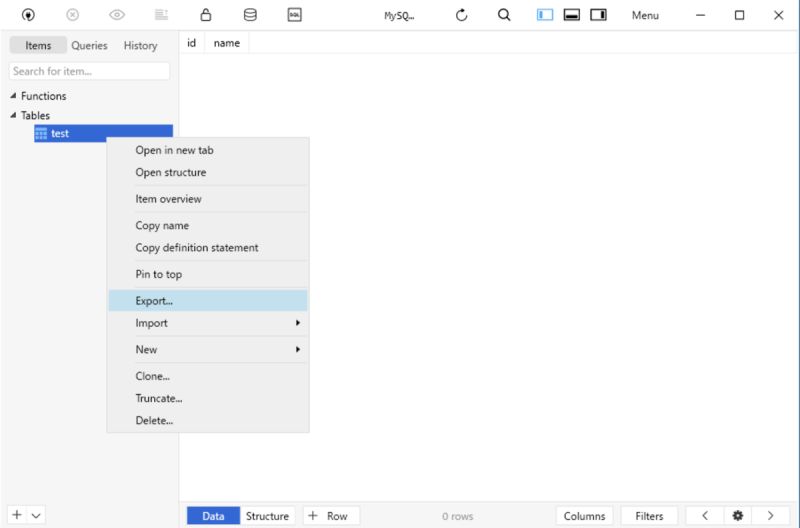Open the Columns button

[585, 516]
